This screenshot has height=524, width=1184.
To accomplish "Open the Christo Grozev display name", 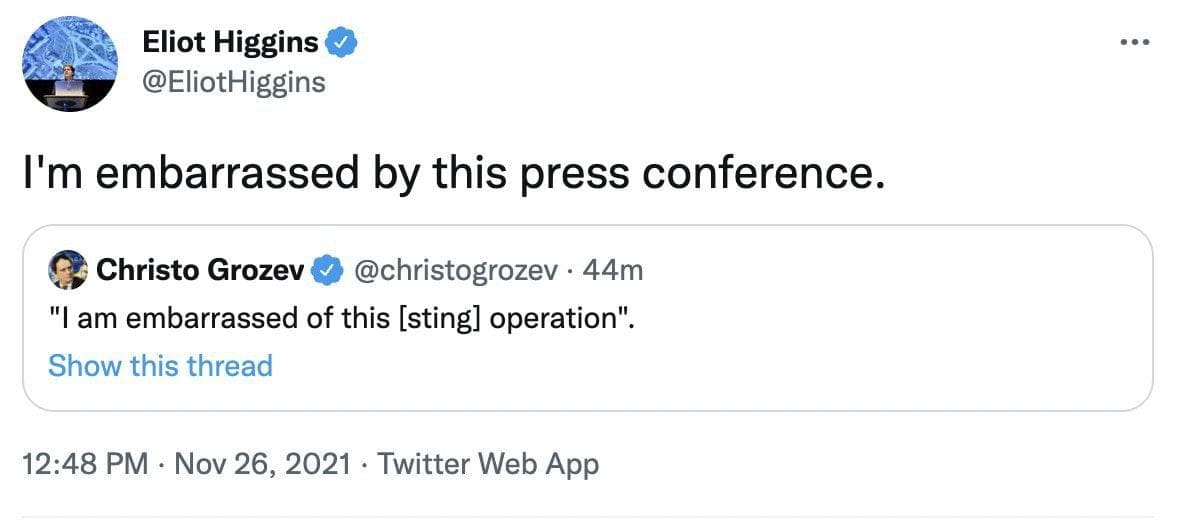I will tap(201, 270).
